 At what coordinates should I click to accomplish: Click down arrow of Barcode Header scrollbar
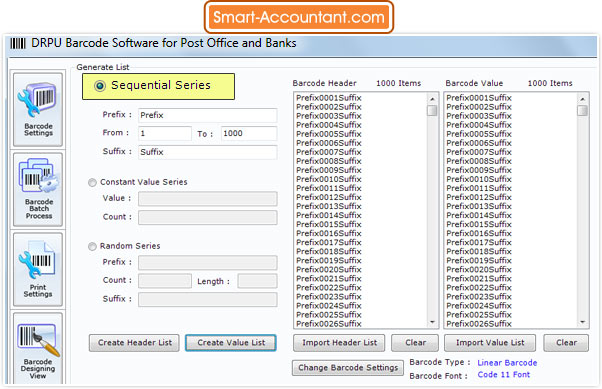pos(432,322)
